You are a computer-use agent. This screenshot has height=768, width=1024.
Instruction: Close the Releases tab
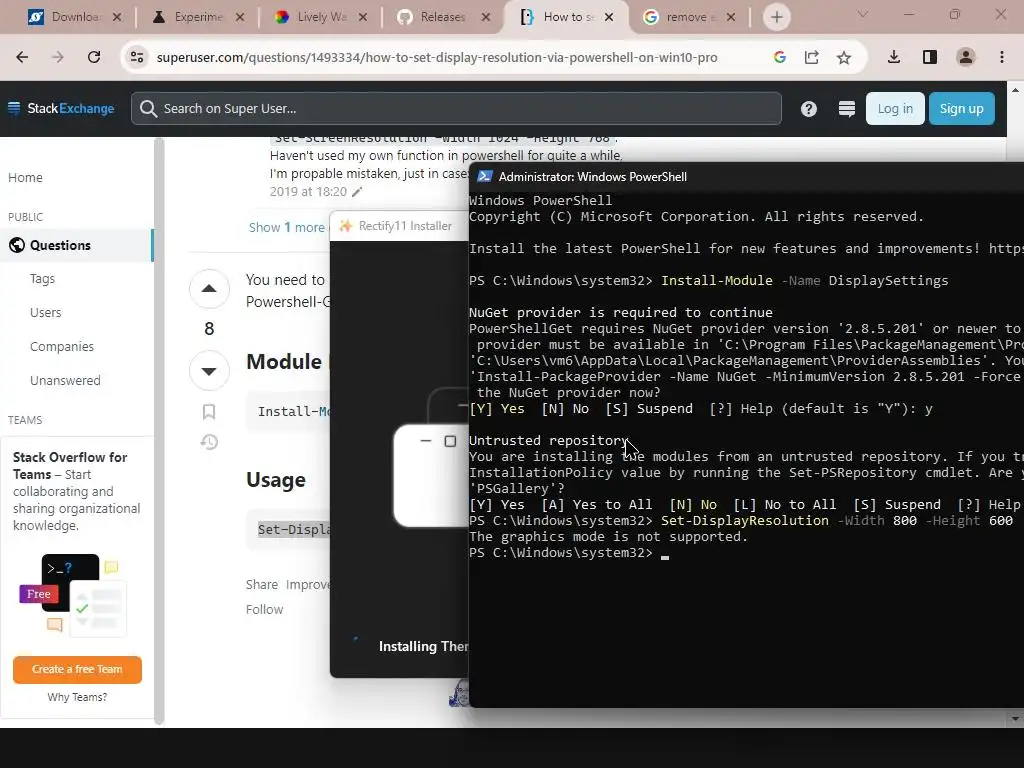coord(486,17)
